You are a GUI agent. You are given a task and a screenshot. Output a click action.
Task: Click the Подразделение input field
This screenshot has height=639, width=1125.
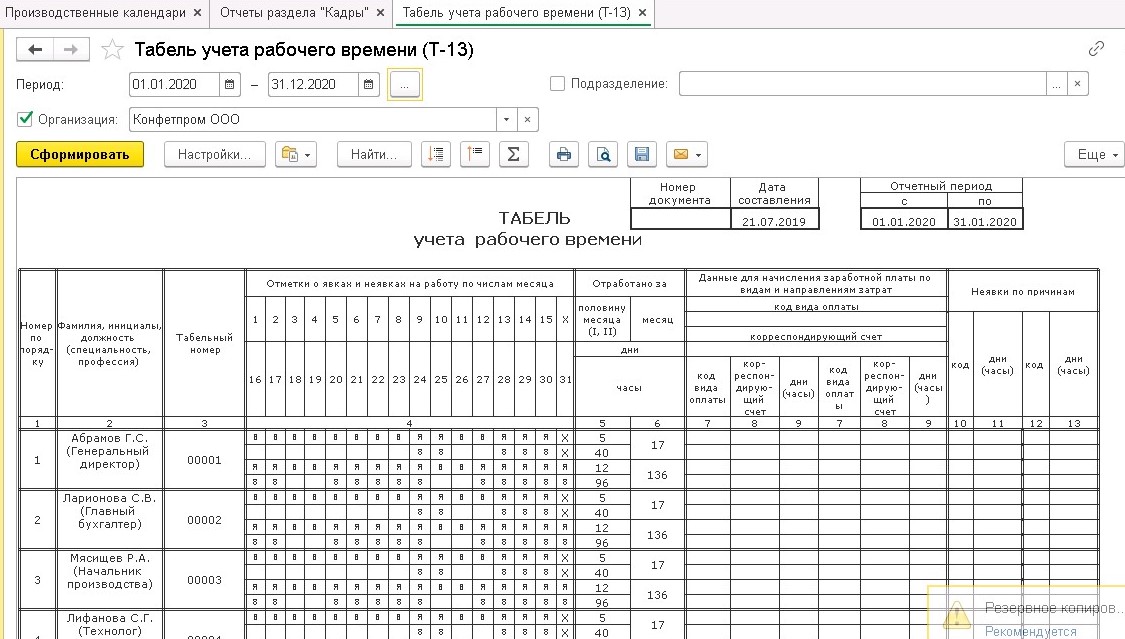click(x=862, y=84)
